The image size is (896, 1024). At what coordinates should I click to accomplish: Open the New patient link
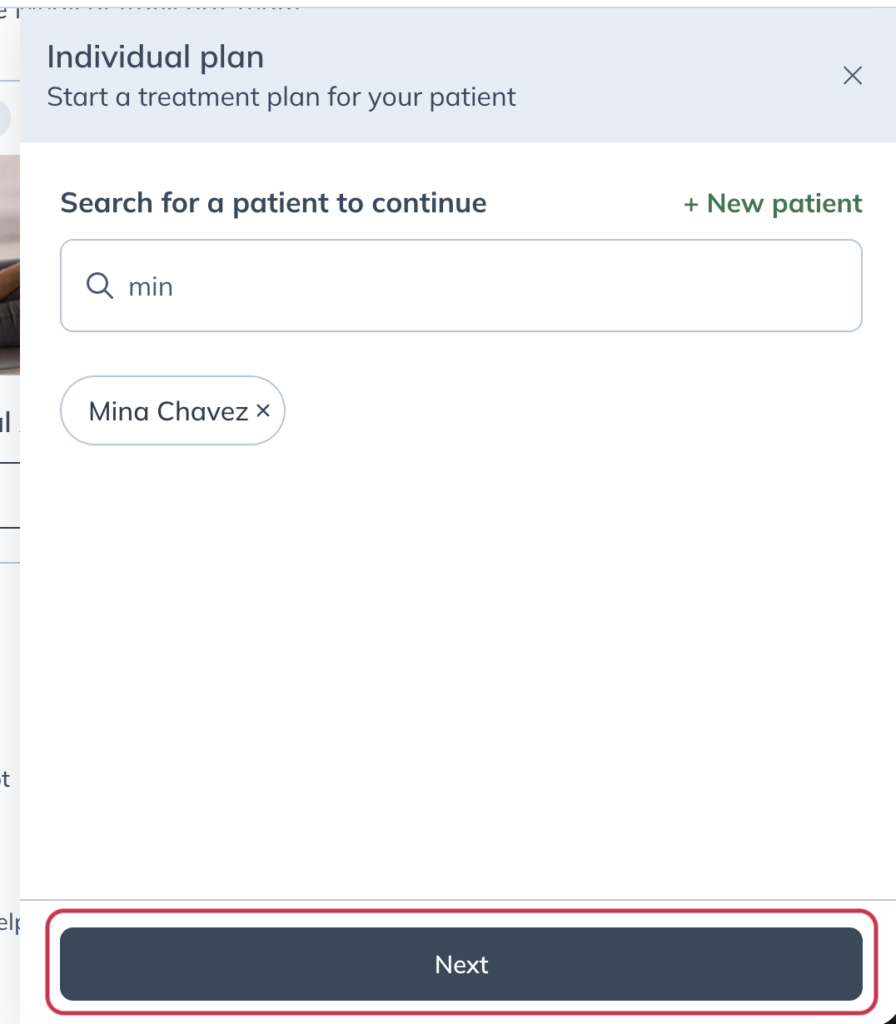[x=773, y=204]
